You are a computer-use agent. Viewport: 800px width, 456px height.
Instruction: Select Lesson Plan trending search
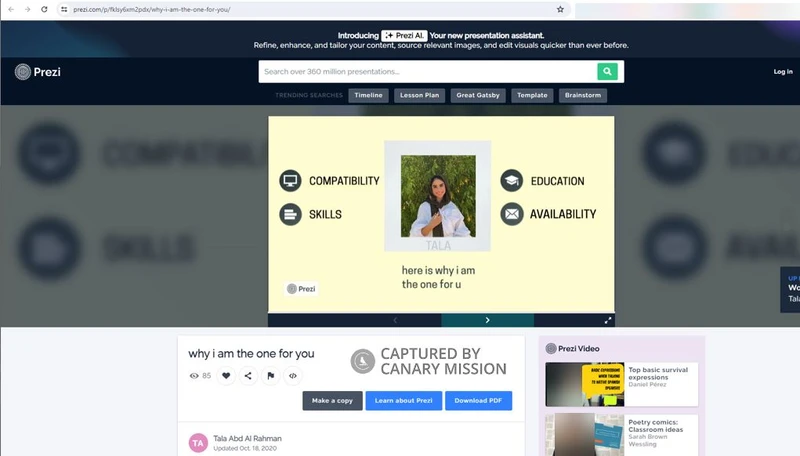point(419,95)
